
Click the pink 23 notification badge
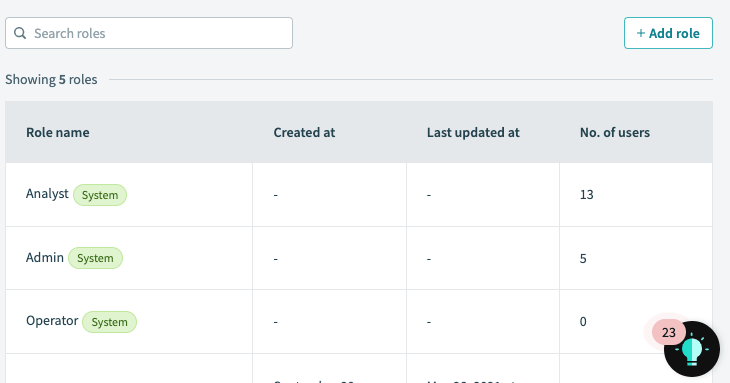[x=669, y=332]
